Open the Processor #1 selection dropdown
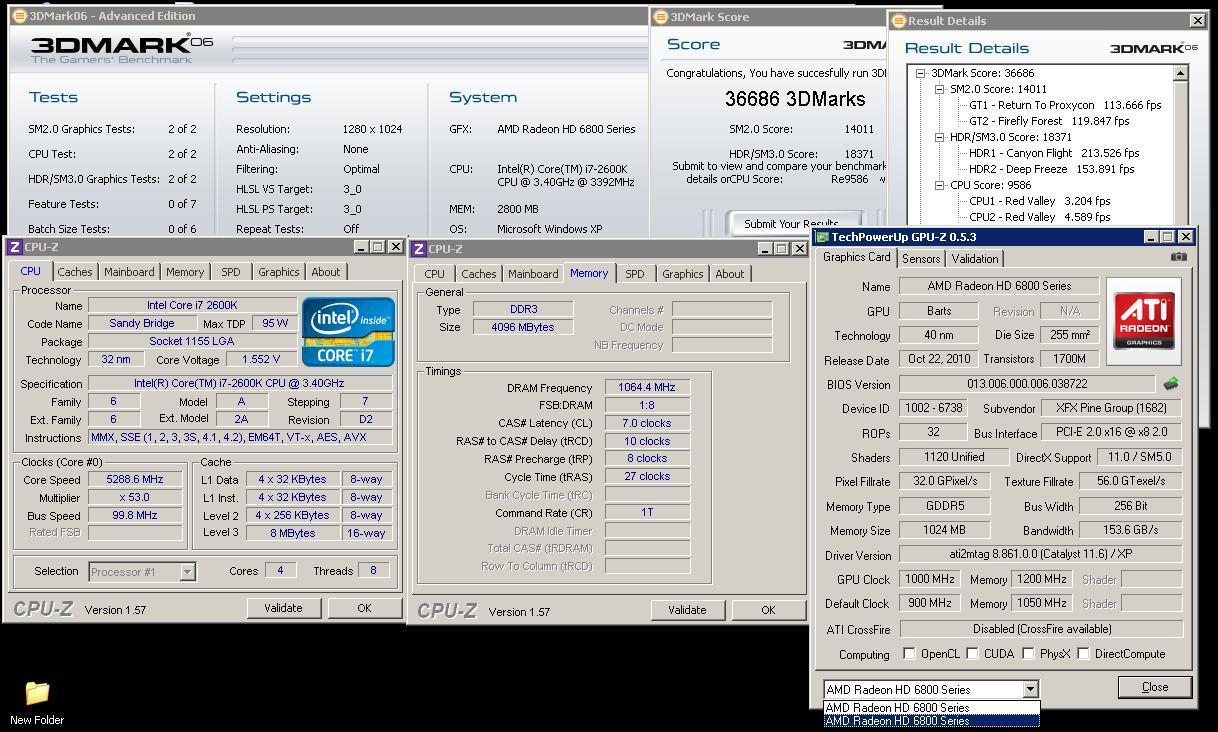 pyautogui.click(x=187, y=572)
